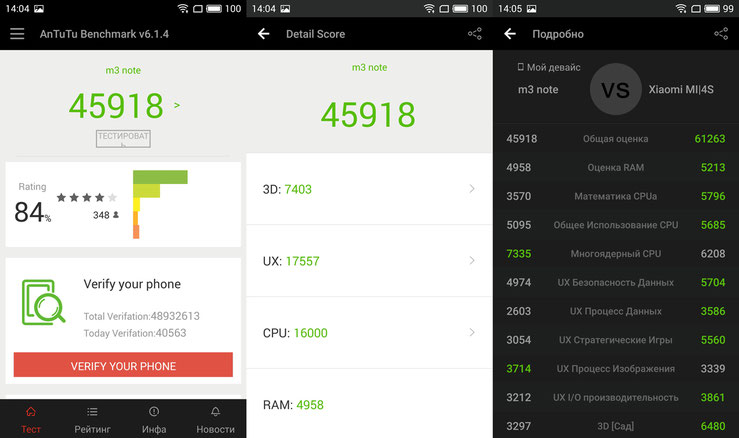This screenshot has width=739, height=438.
Task: Expand the UX: 17557 score row
Action: pyautogui.click(x=370, y=261)
